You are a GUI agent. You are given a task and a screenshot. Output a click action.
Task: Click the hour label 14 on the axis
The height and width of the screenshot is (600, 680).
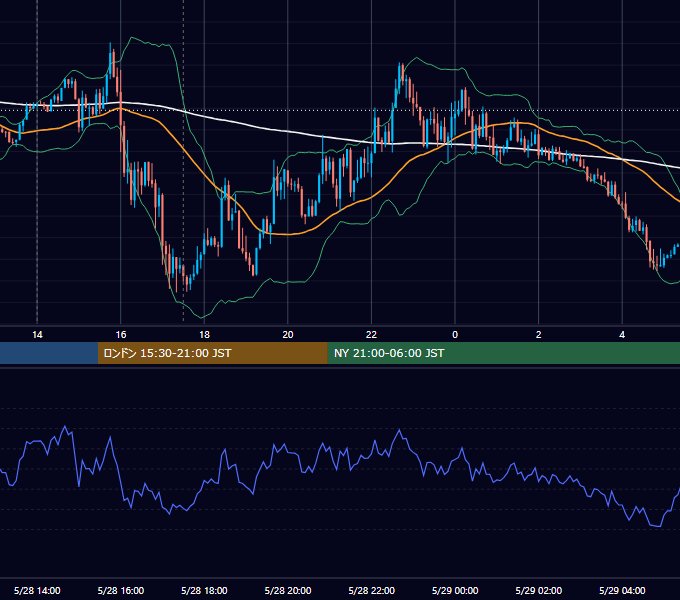[37, 335]
